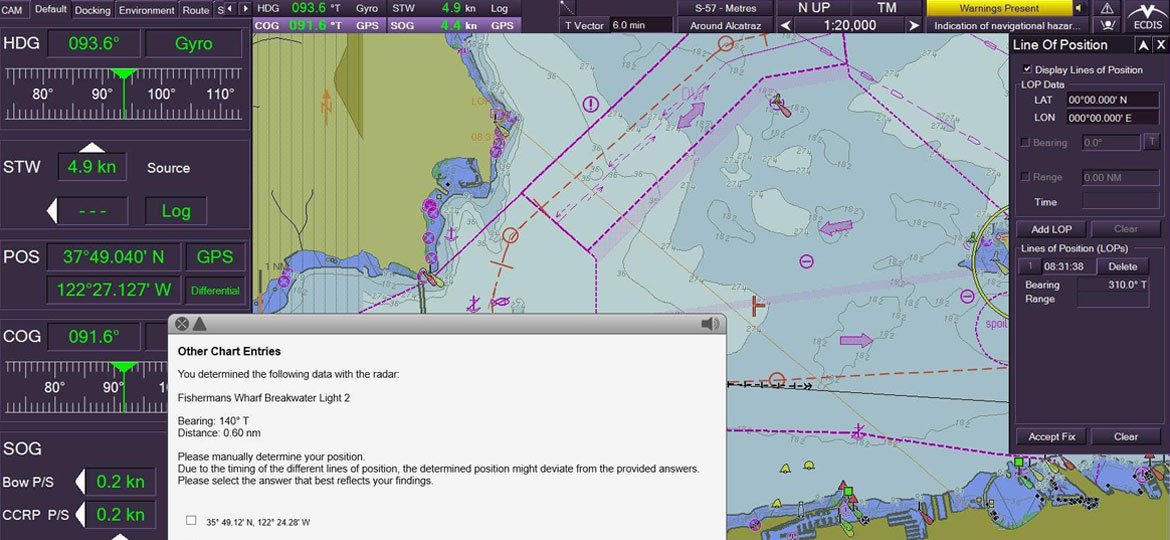The height and width of the screenshot is (540, 1170).
Task: Click the measurement line tool icon
Action: (x=567, y=8)
